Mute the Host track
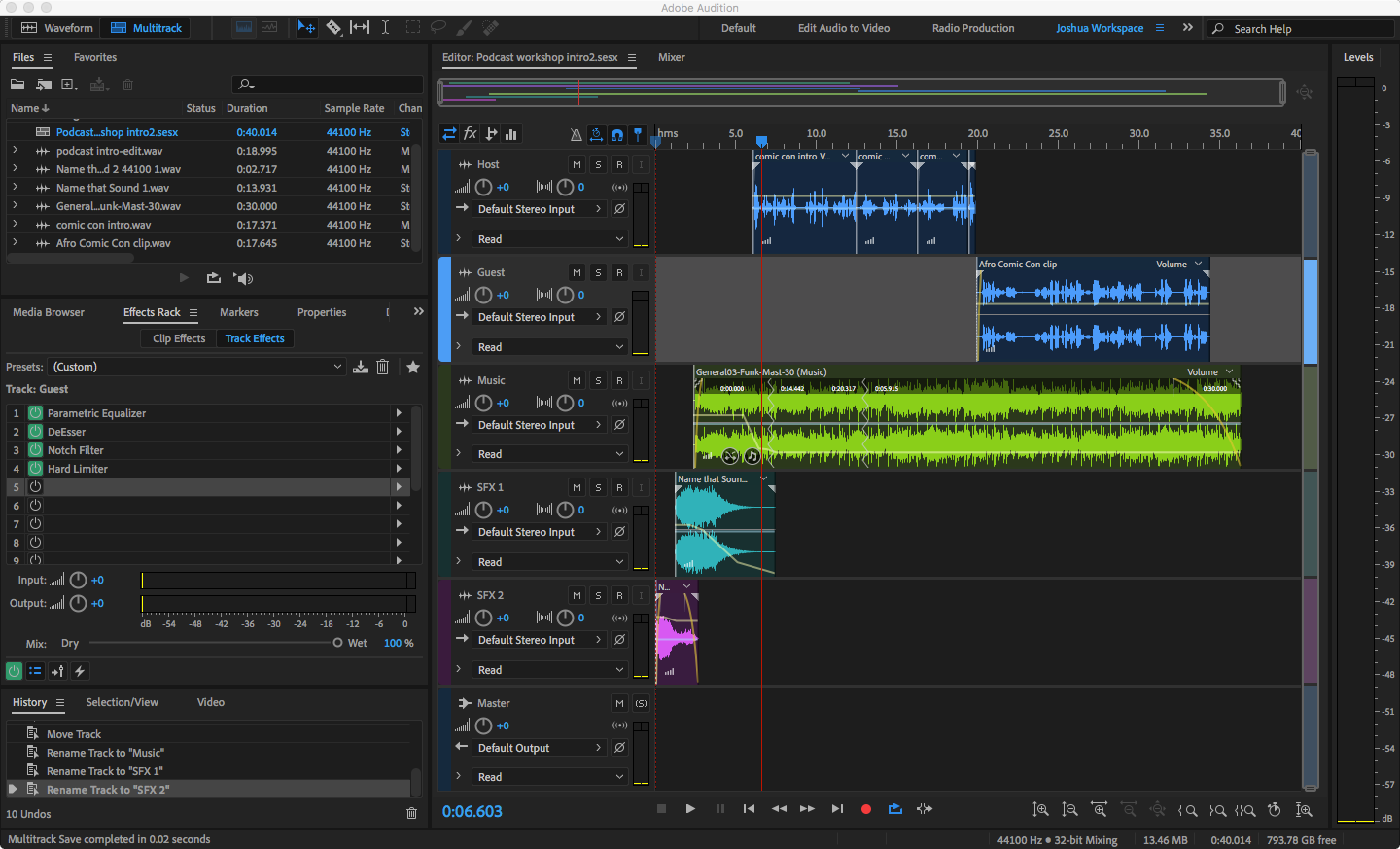This screenshot has height=849, width=1400. coord(577,164)
